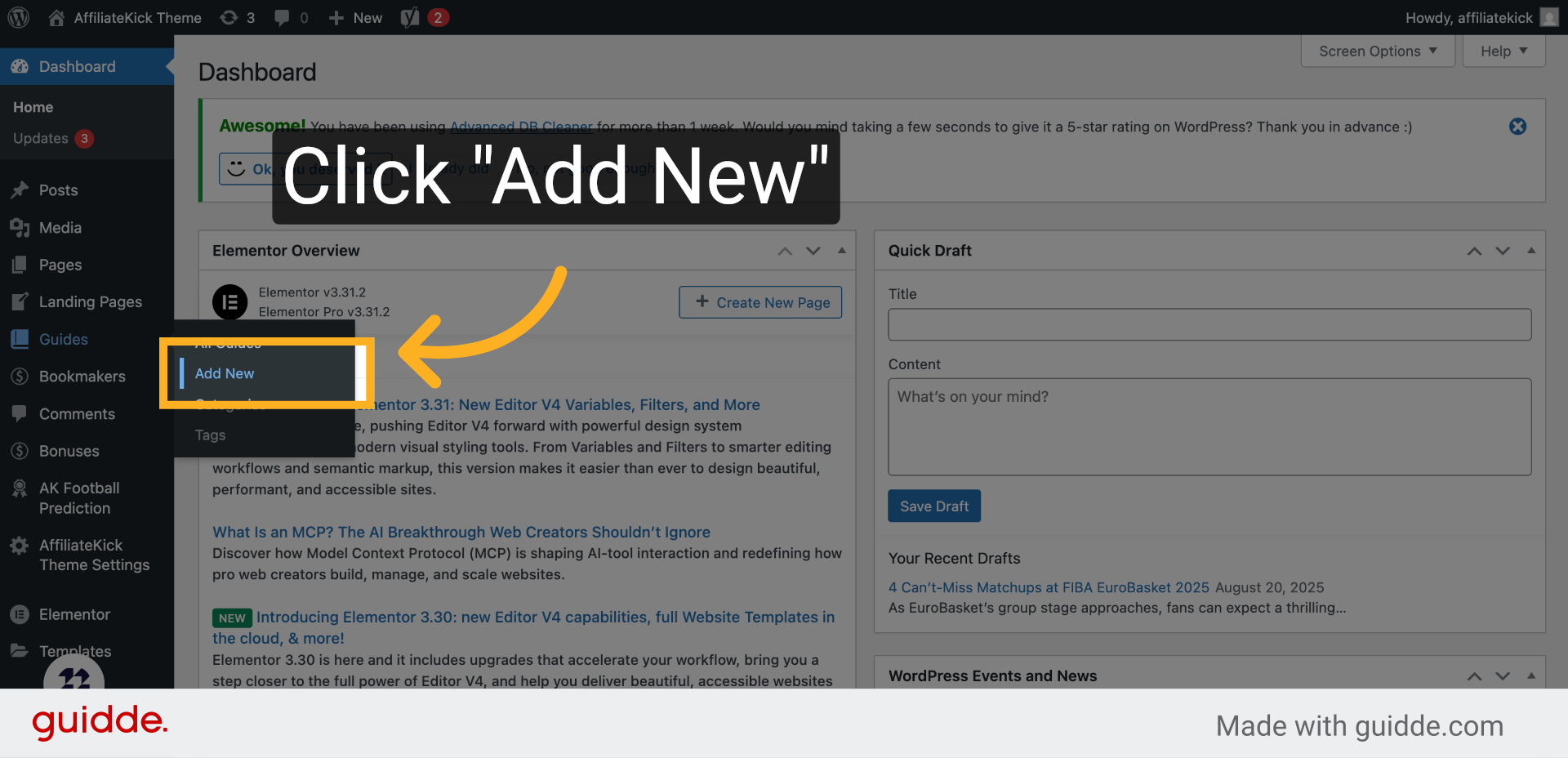Open the Bookmakers menu
This screenshot has height=758, width=1568.
pyautogui.click(x=82, y=377)
